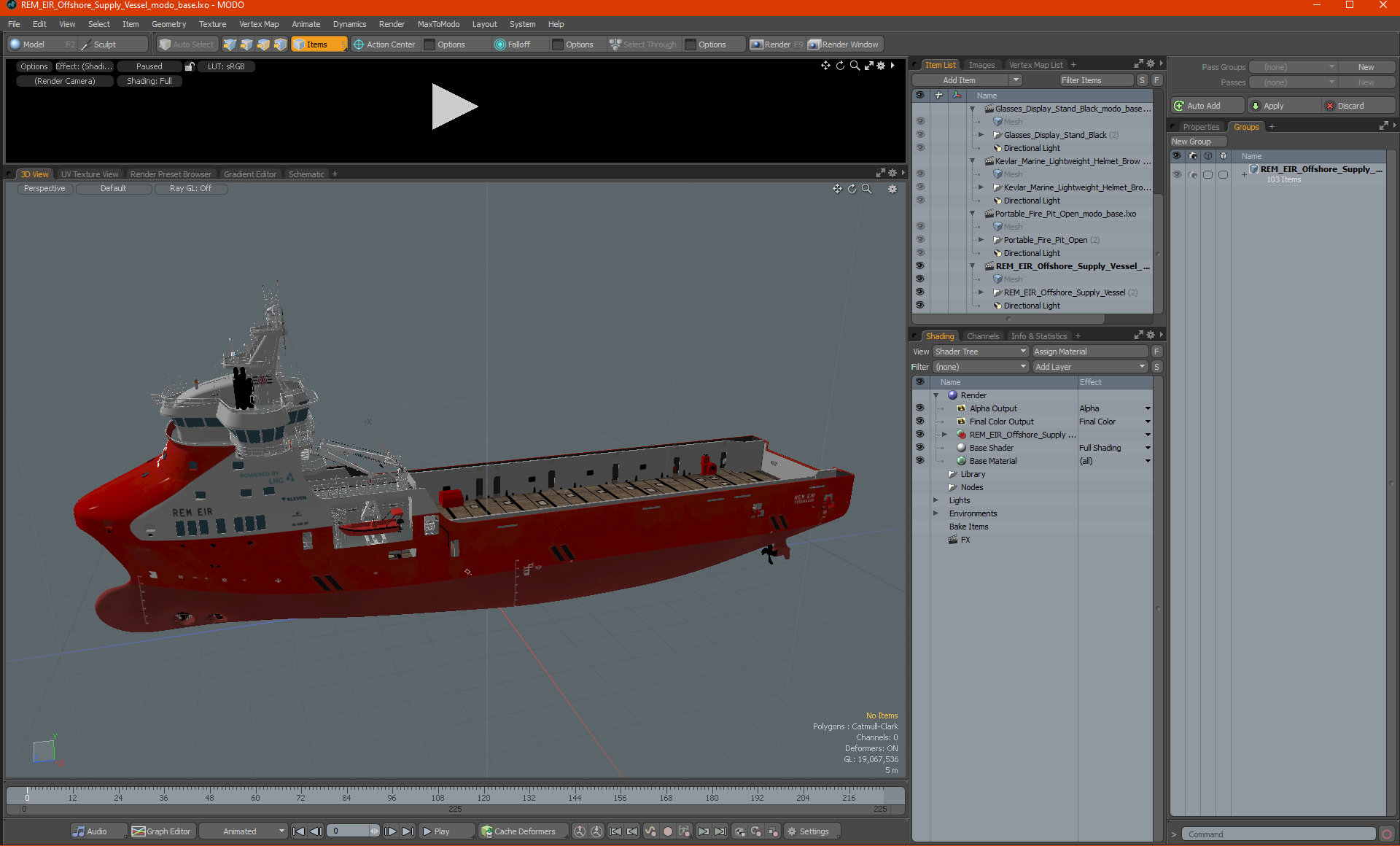Screen dimensions: 1400x846
Task: Toggle visibility of Portable_Fire_Pit_Open (2) group
Action: (x=920, y=240)
